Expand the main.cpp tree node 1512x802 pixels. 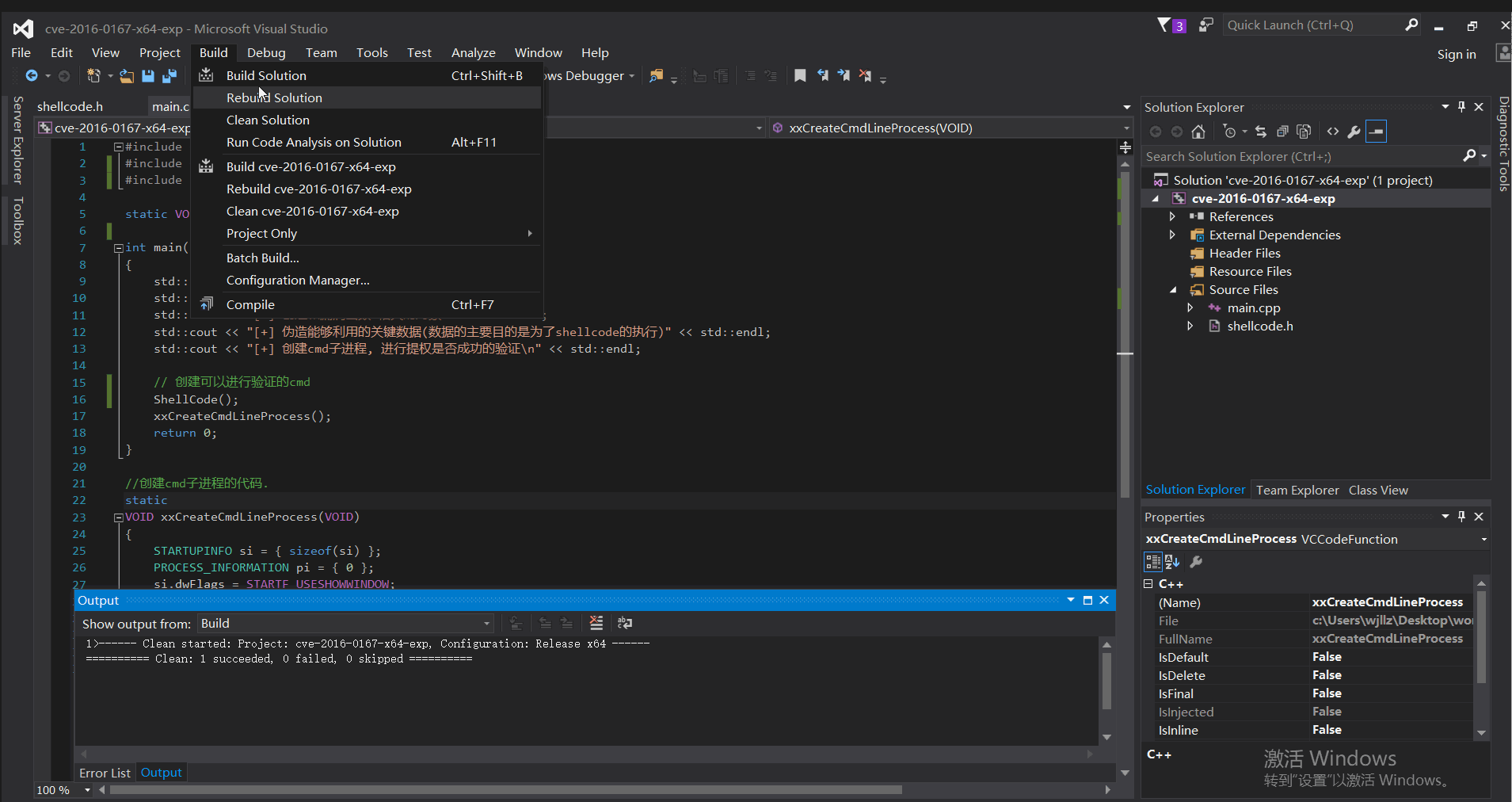[x=1190, y=307]
